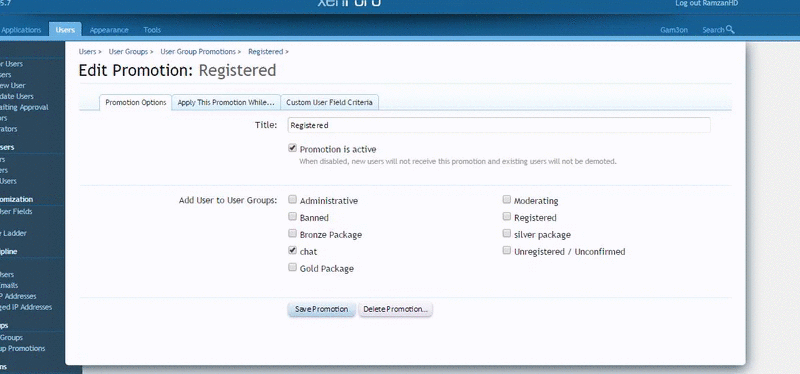
Task: Open the Gam3on site link
Action: 673,30
